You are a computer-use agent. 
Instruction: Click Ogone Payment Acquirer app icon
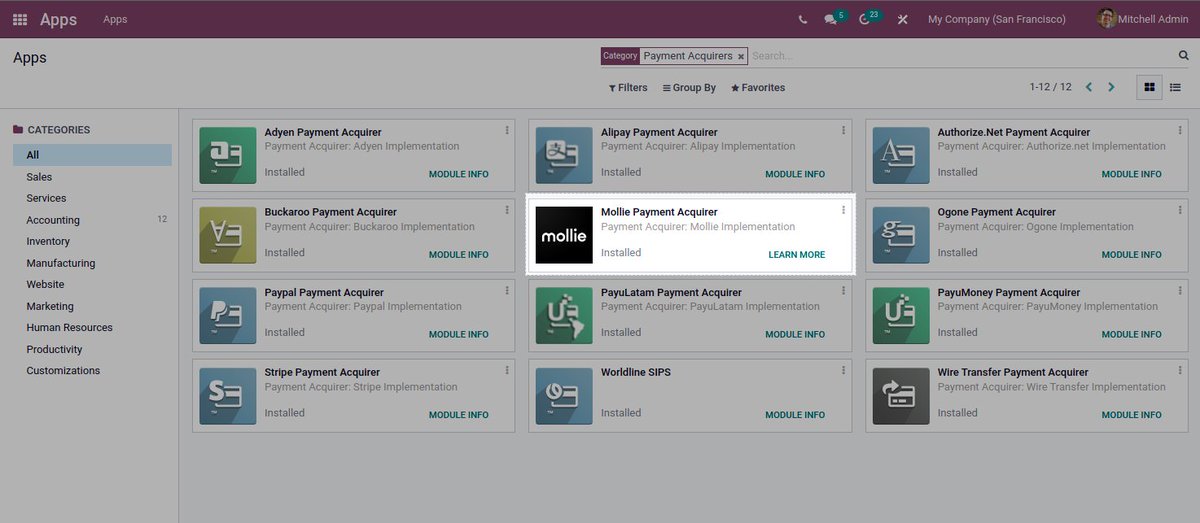point(901,235)
